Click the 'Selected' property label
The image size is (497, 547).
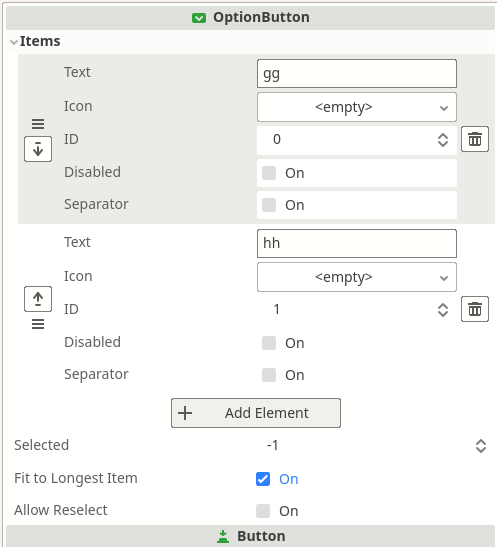point(42,445)
